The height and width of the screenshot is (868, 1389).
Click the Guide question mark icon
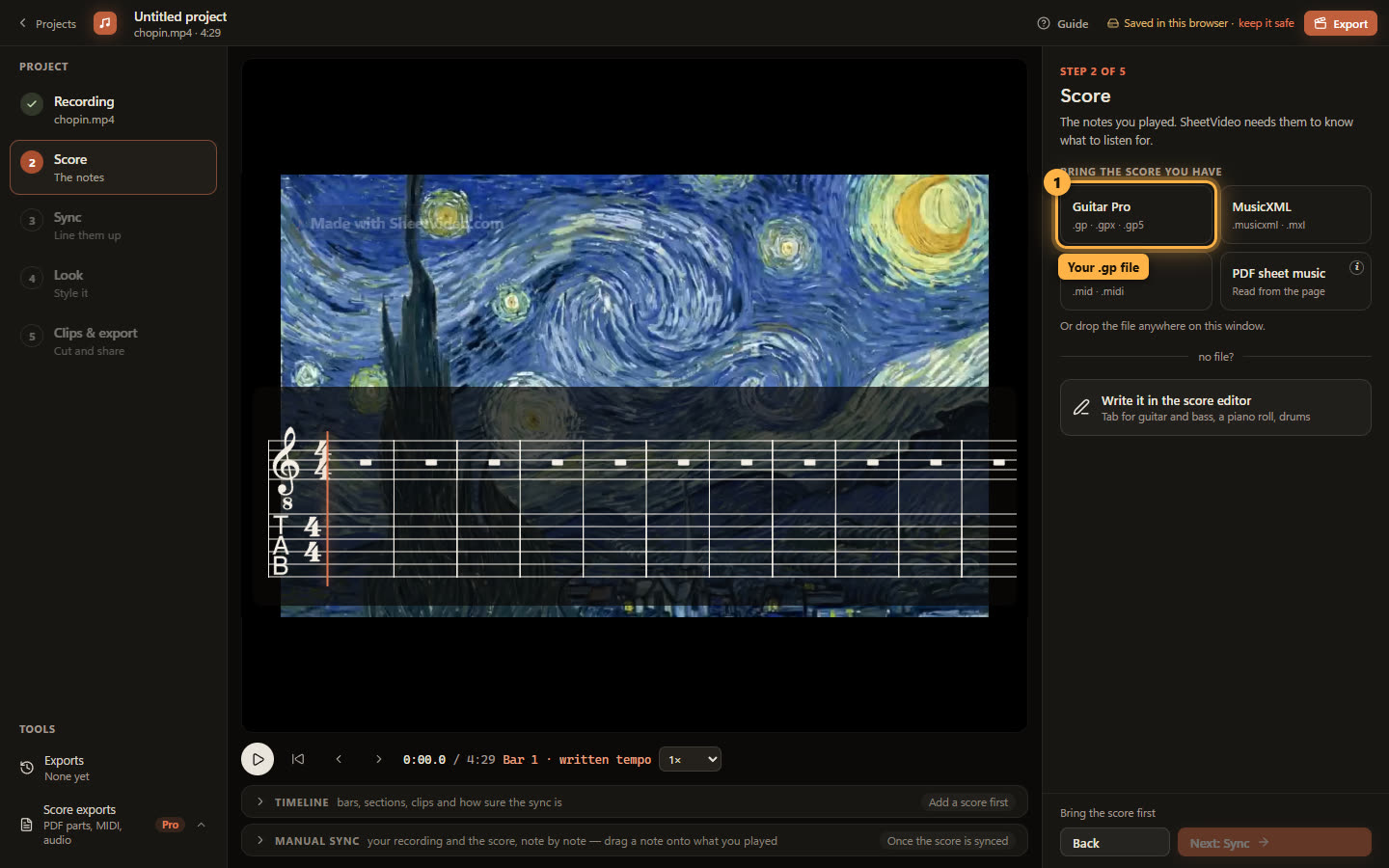coord(1044,23)
